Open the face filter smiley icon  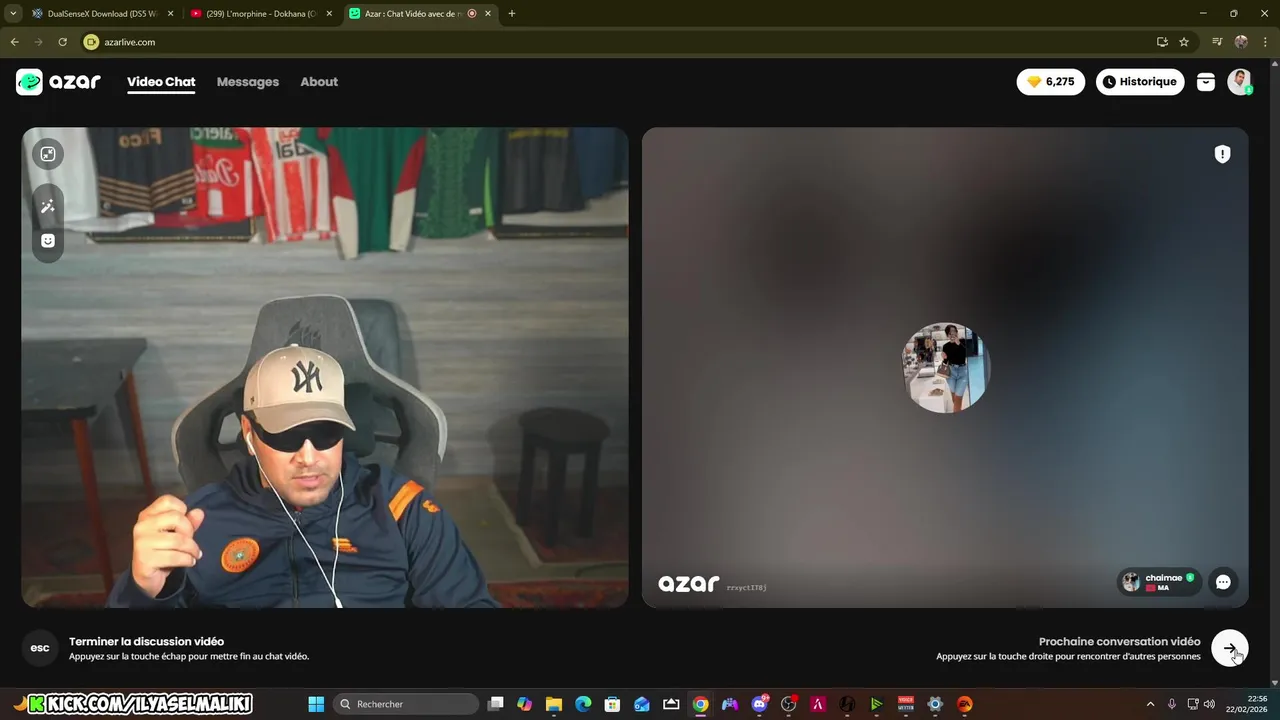tap(47, 241)
